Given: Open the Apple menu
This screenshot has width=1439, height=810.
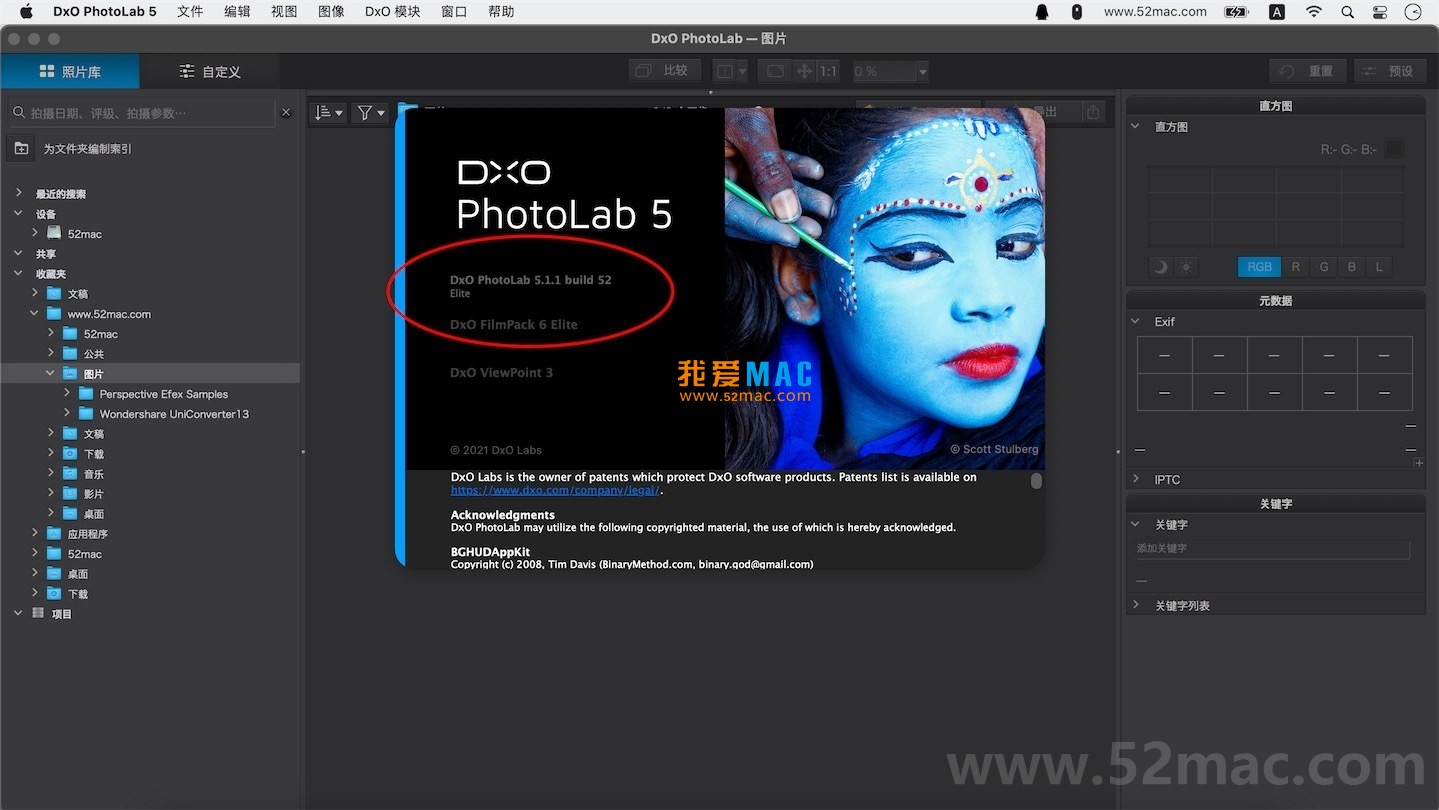Looking at the screenshot, I should [26, 12].
